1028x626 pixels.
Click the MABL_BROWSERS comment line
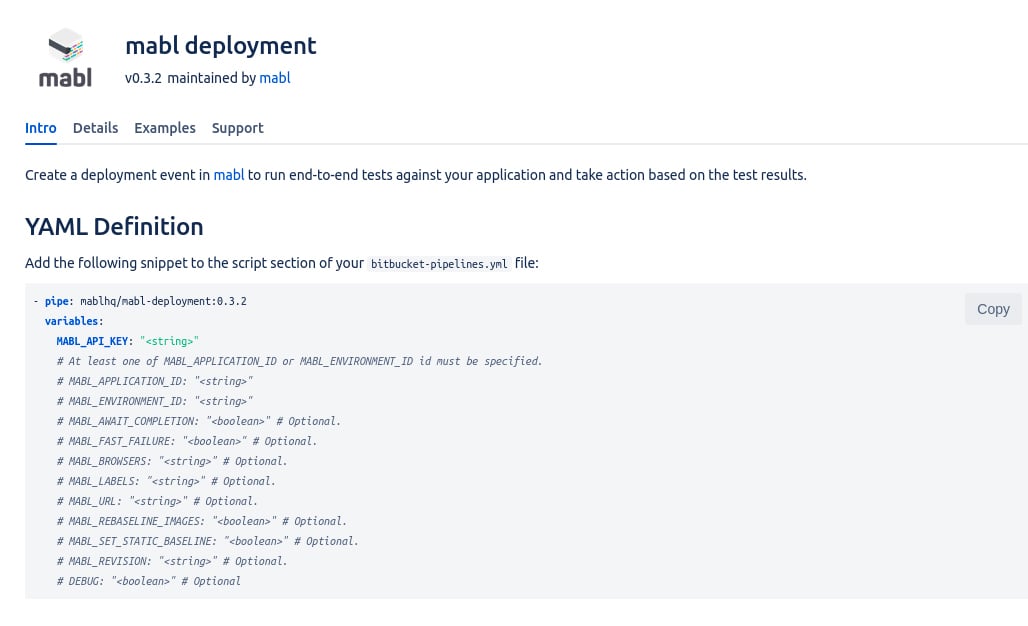pos(172,461)
